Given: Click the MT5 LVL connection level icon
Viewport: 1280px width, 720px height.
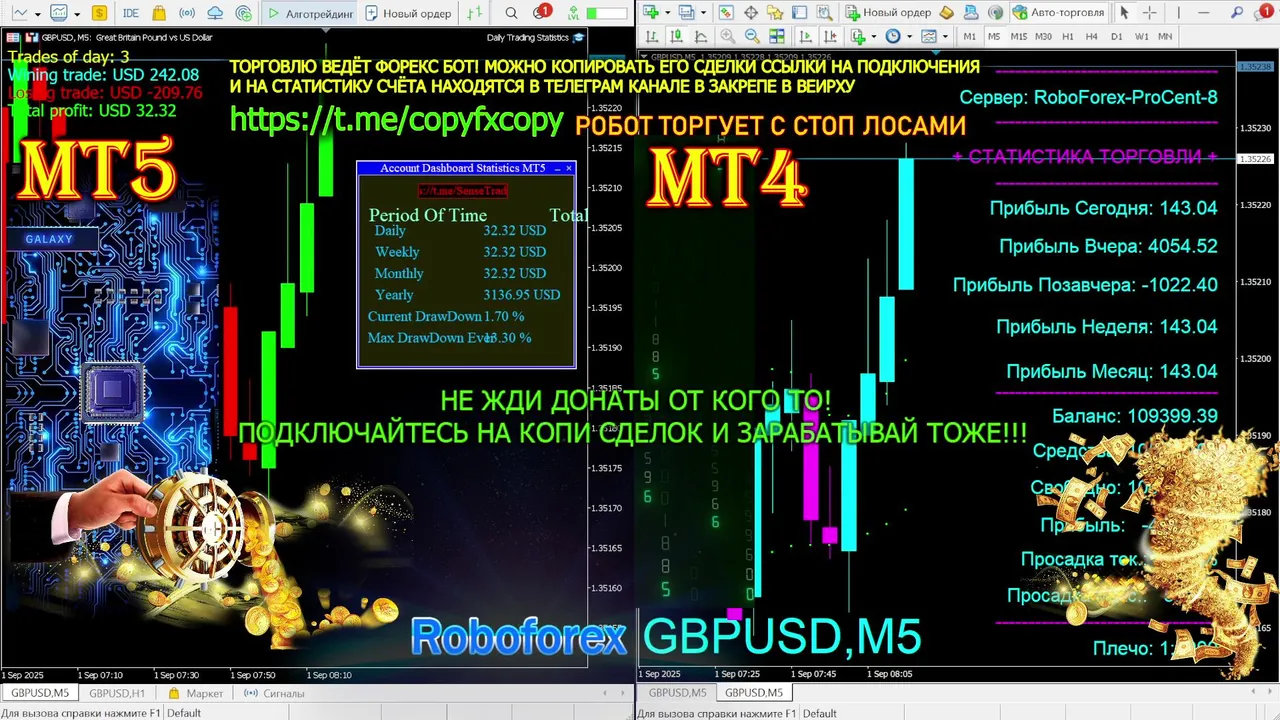Looking at the screenshot, I should tap(573, 14).
